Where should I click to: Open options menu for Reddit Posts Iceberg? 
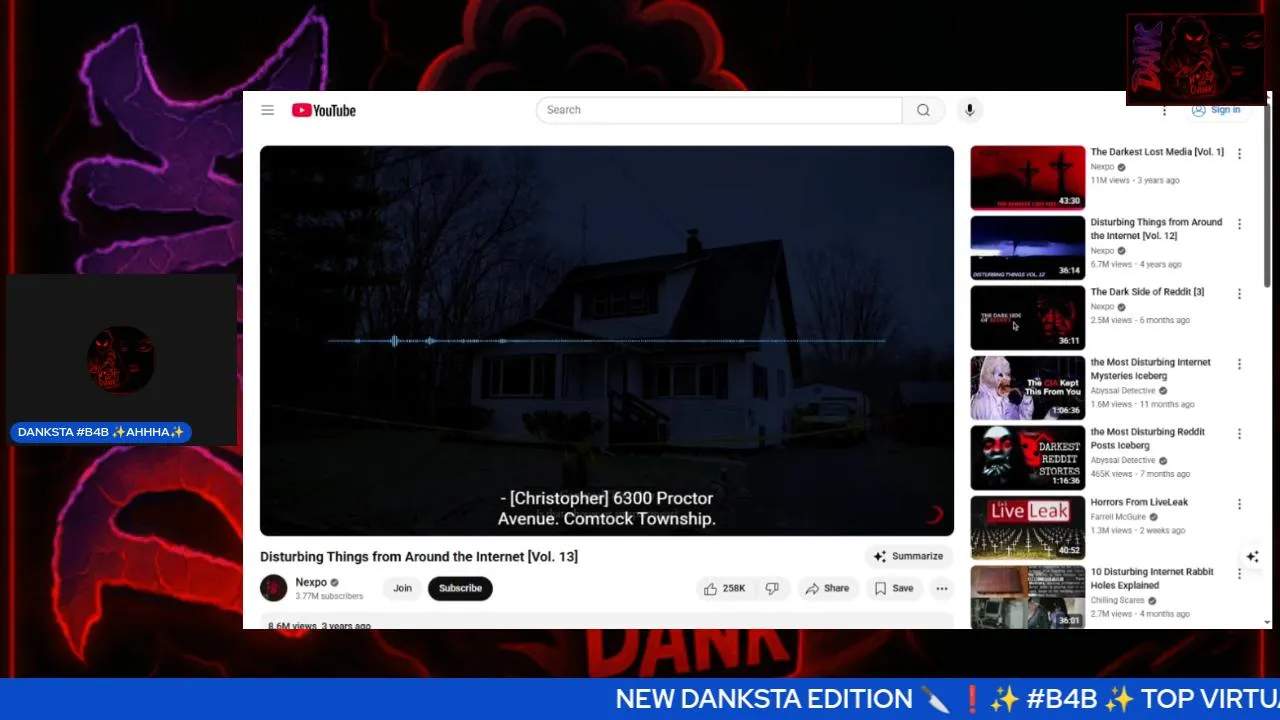tap(1239, 434)
